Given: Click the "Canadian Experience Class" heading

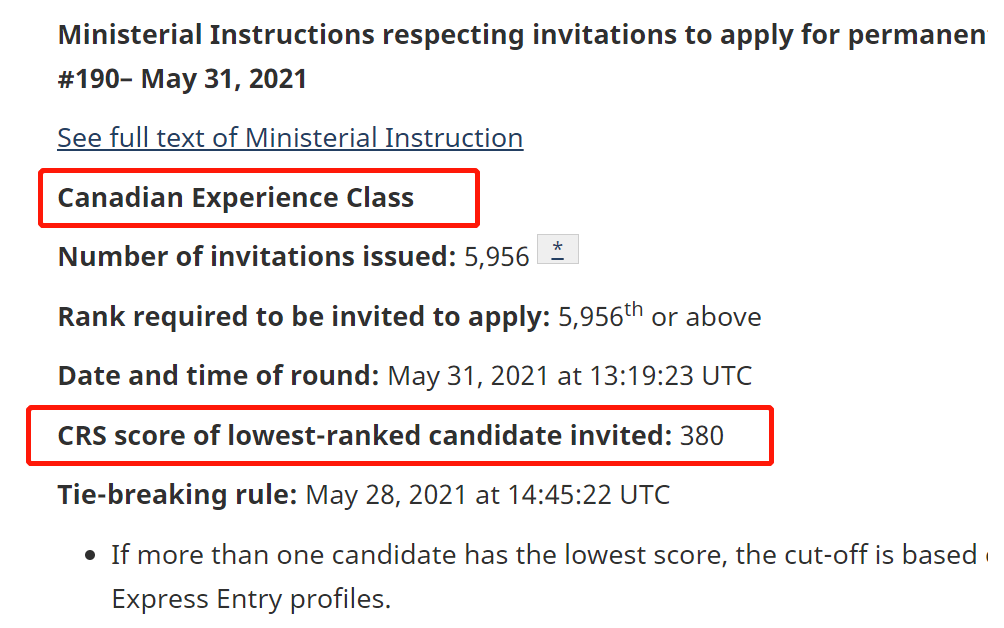Looking at the screenshot, I should 235,197.
